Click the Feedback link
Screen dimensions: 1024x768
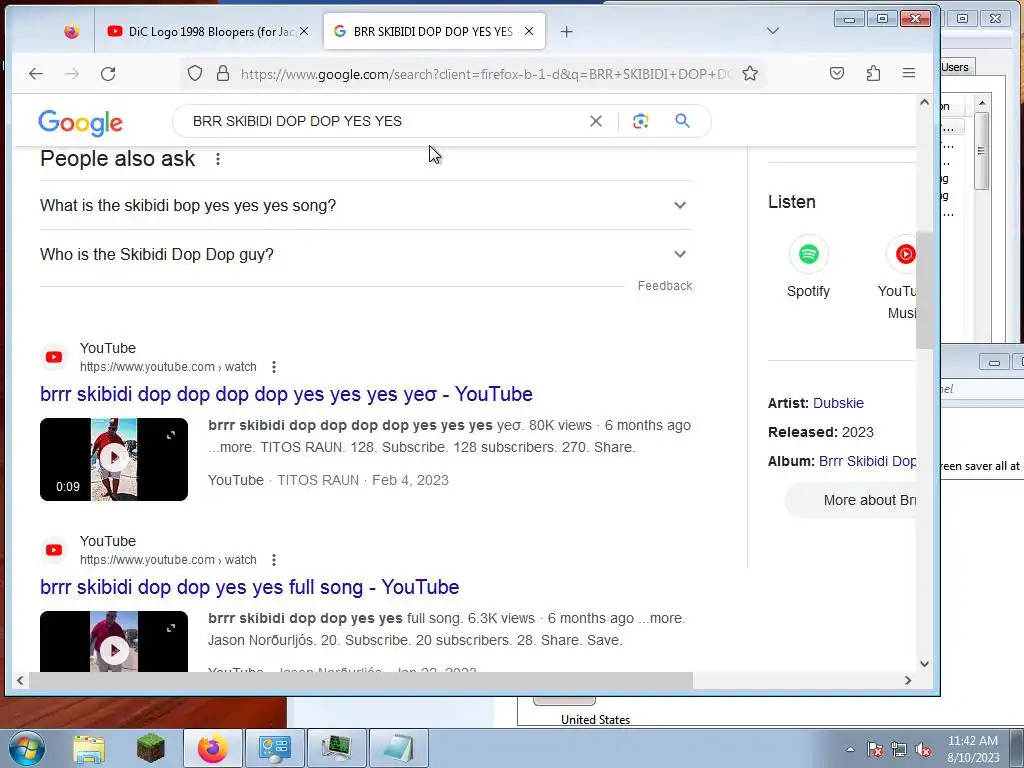click(665, 286)
